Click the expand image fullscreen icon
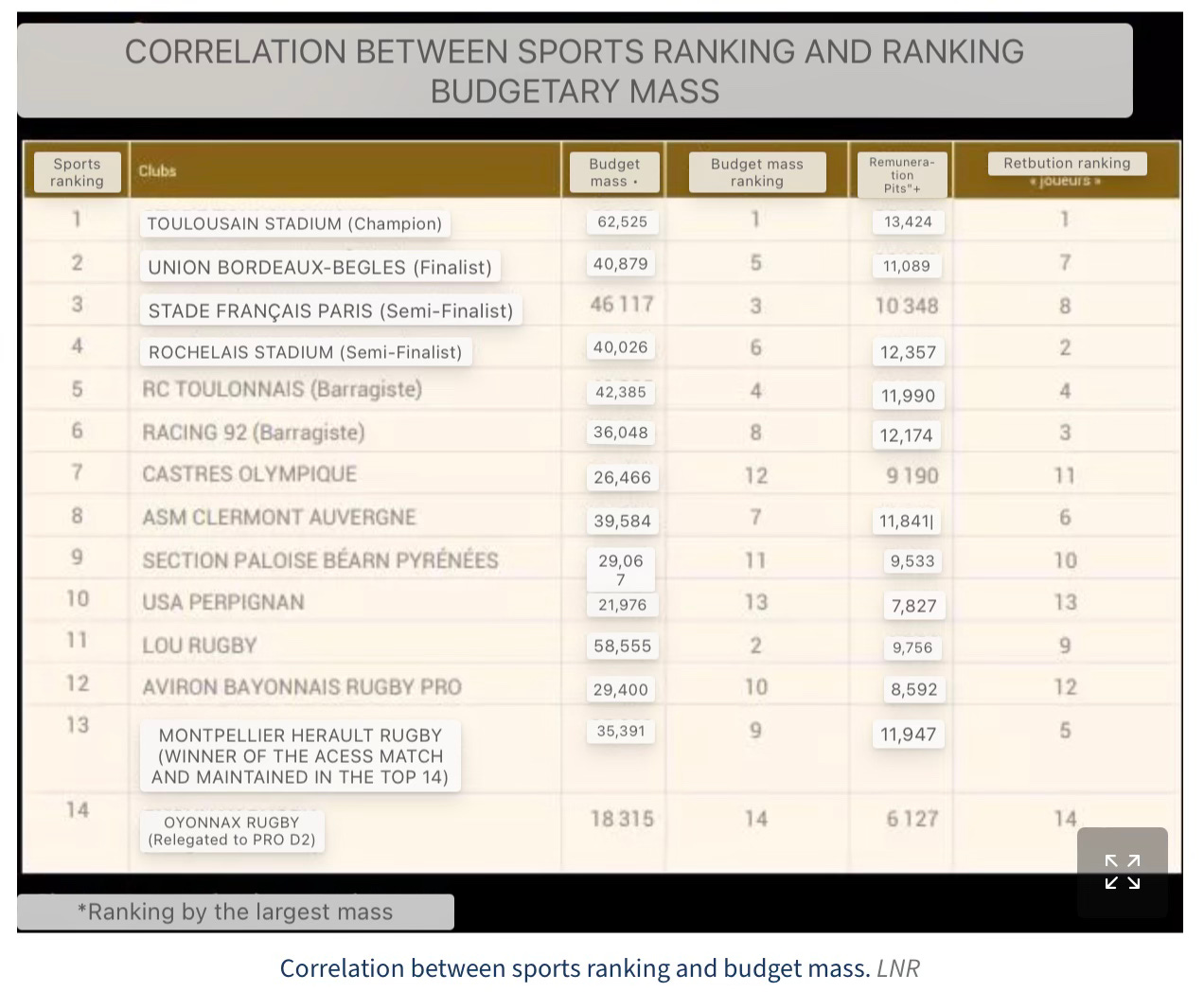Image resolution: width=1204 pixels, height=992 pixels. (x=1122, y=872)
